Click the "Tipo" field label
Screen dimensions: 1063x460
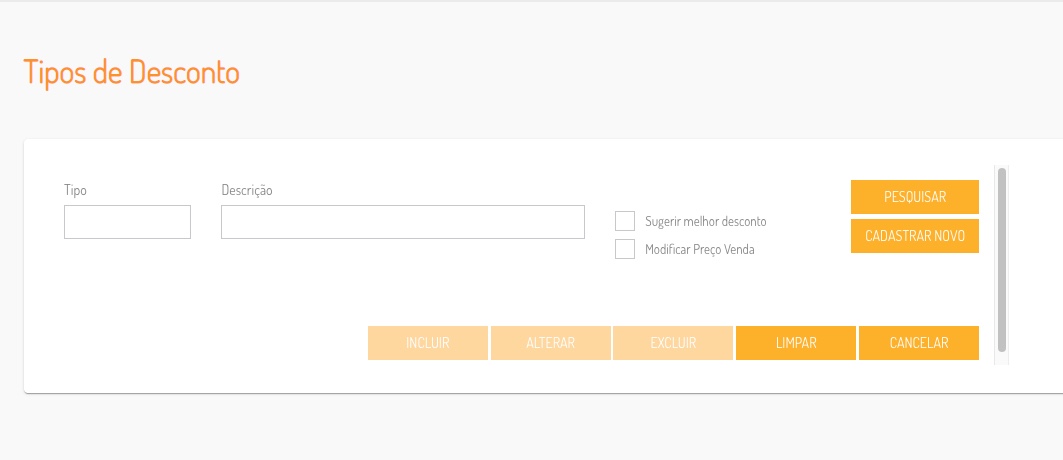click(75, 189)
